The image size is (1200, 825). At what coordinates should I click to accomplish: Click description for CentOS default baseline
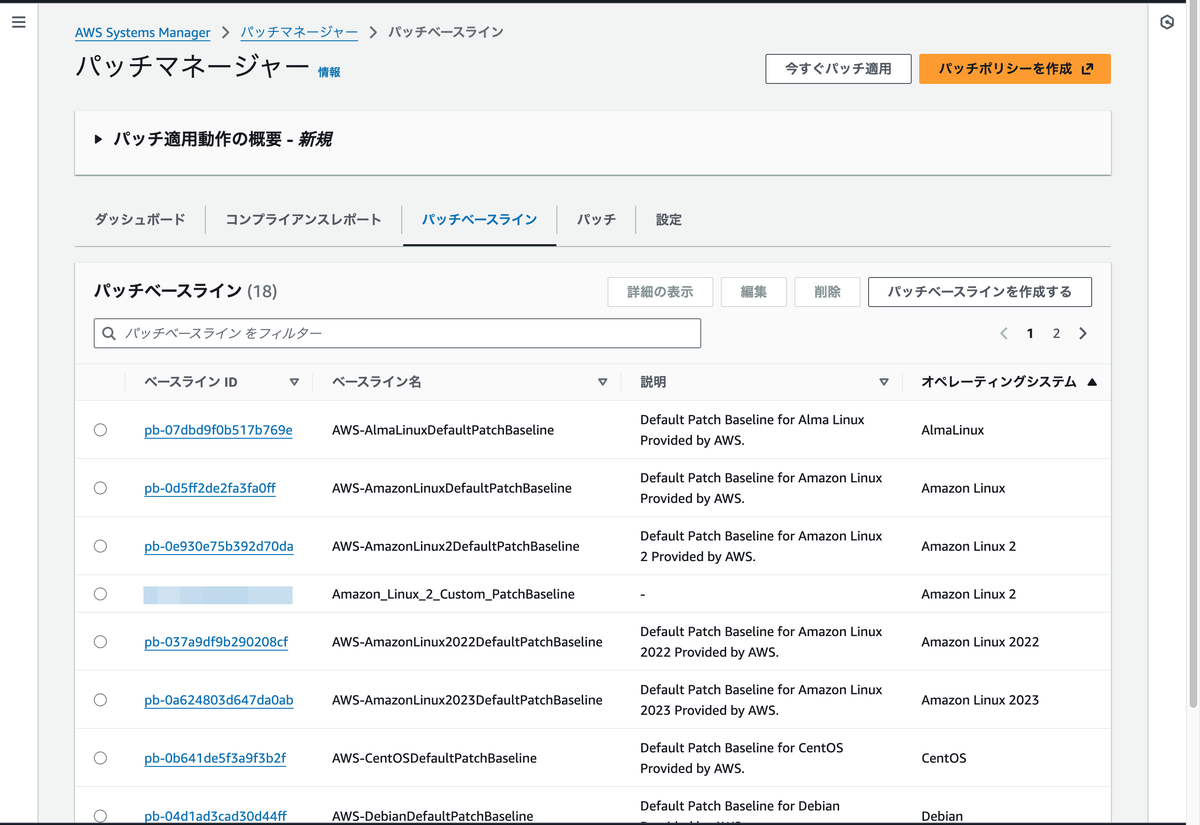[x=741, y=758]
